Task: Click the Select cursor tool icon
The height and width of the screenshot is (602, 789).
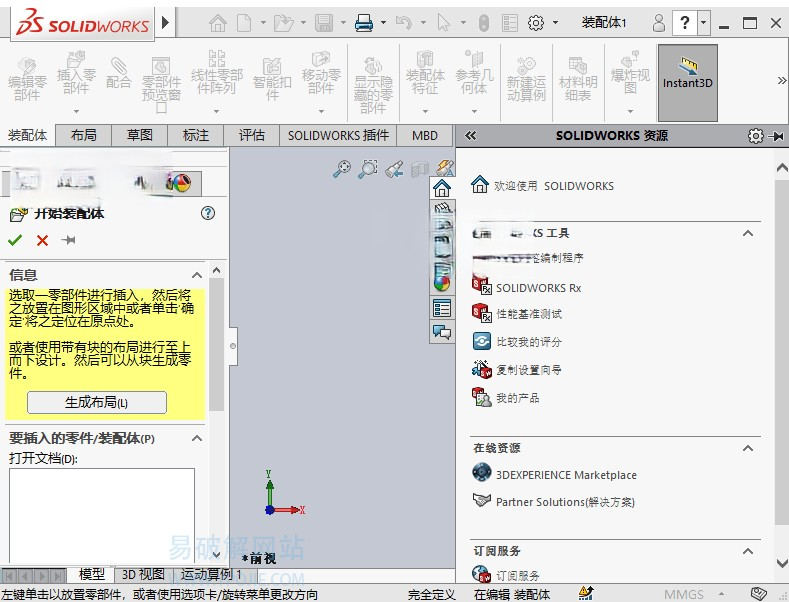Action: [x=443, y=23]
